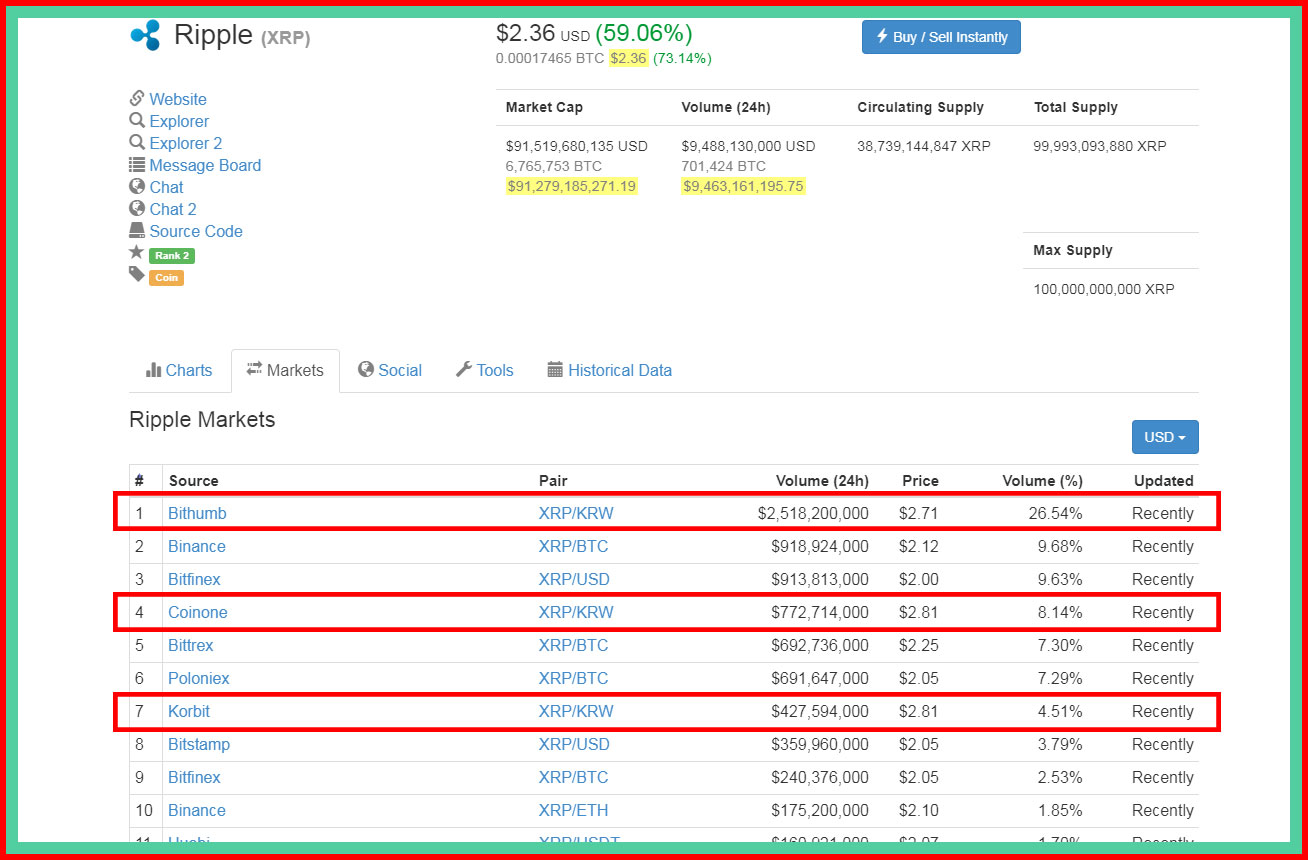Image resolution: width=1308 pixels, height=860 pixels.
Task: Click the wrench icon in Tools tab
Action: [x=464, y=370]
